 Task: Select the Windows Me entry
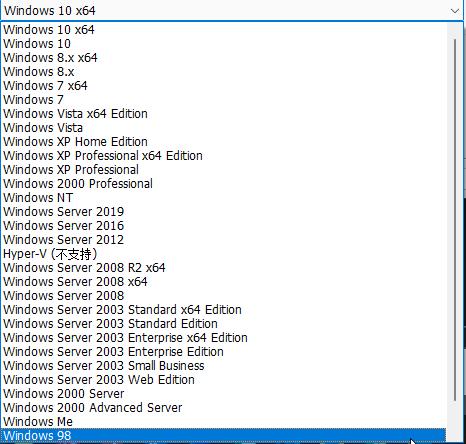click(223, 422)
